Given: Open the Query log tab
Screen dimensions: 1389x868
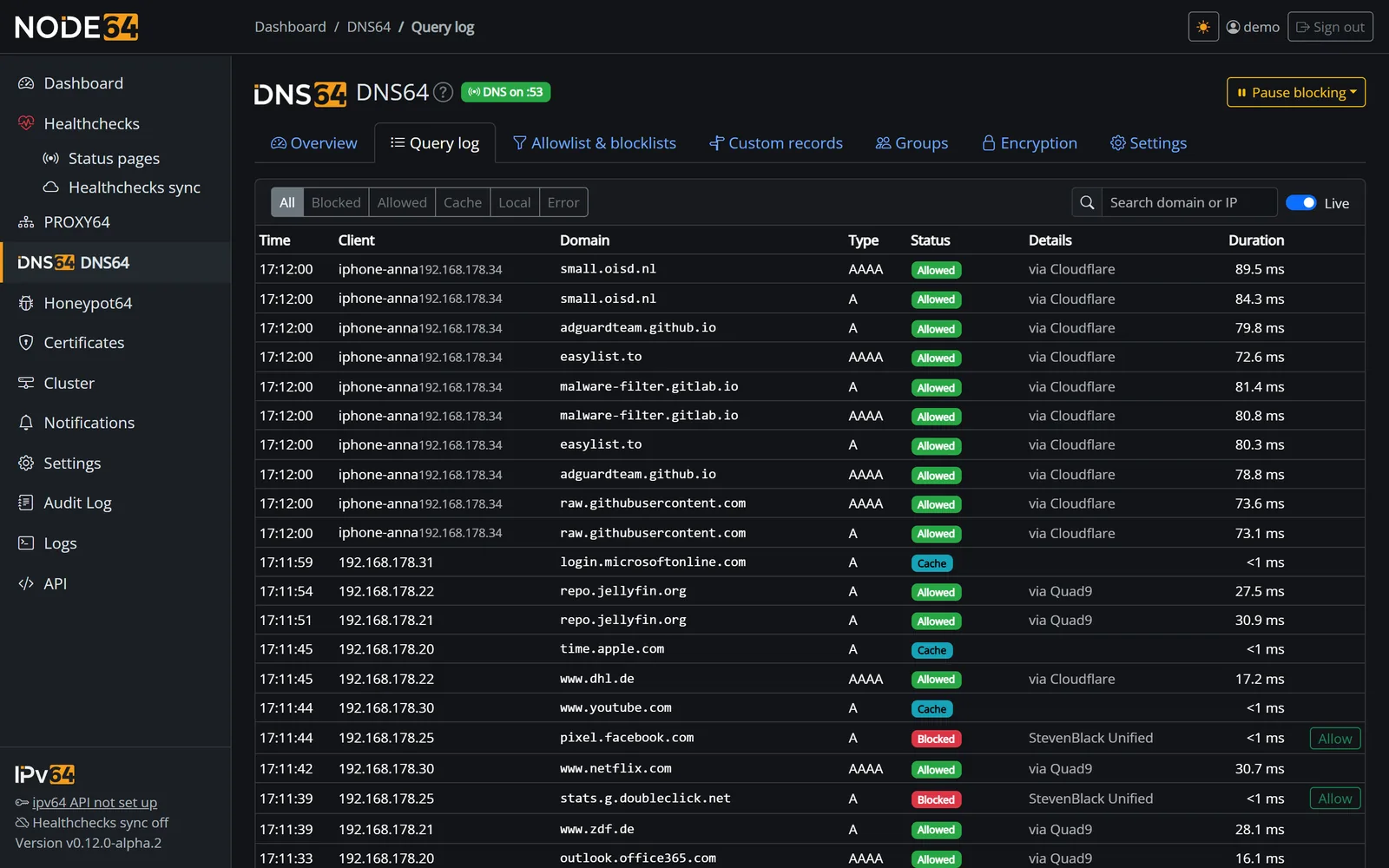Looking at the screenshot, I should (x=435, y=143).
